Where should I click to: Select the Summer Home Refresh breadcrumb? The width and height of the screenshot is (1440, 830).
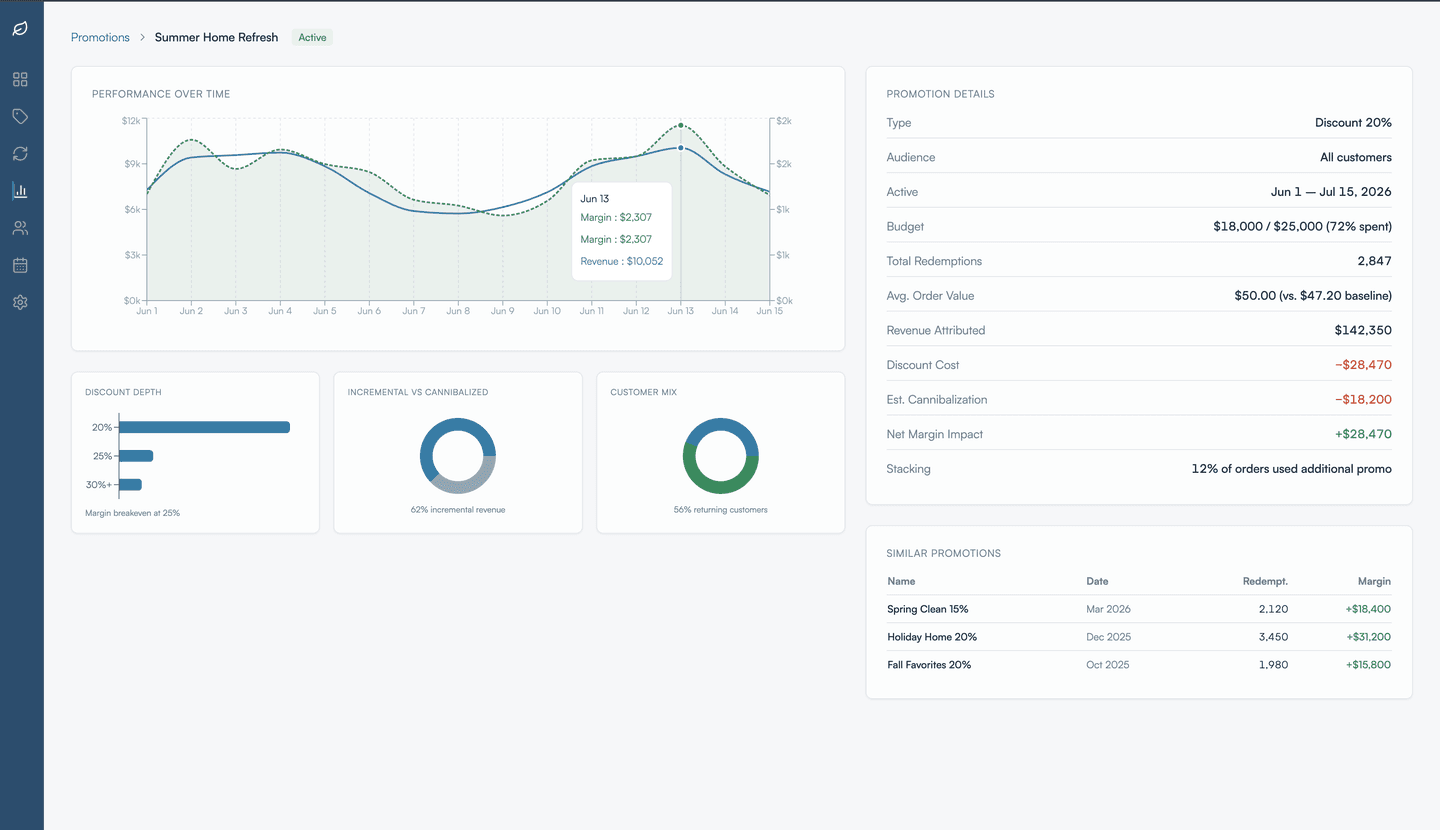coord(216,37)
